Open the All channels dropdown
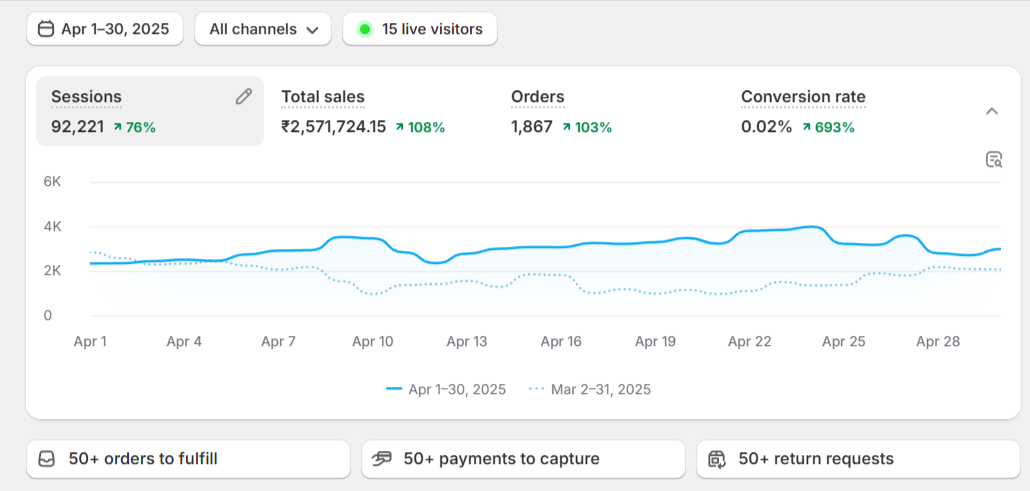 (x=263, y=29)
